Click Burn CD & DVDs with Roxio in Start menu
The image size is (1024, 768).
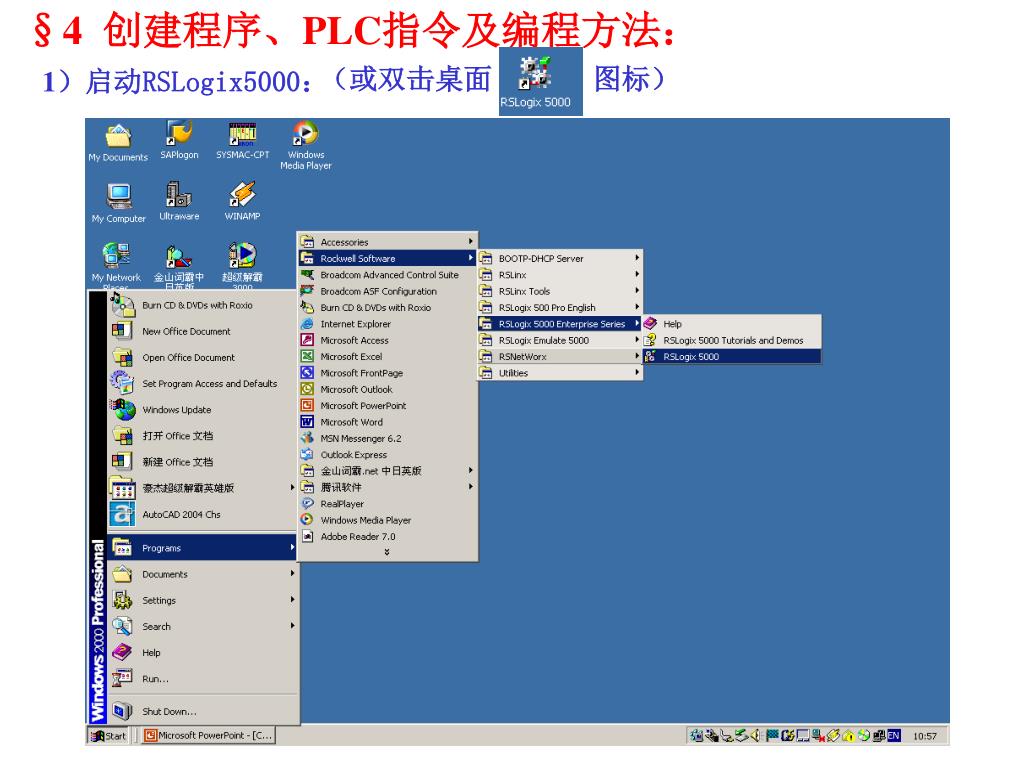(x=201, y=305)
